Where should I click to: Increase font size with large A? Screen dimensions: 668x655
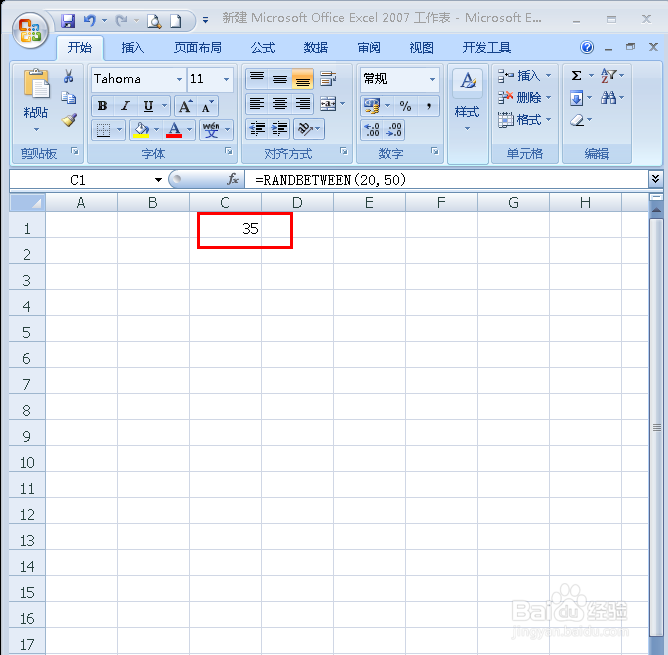[185, 106]
